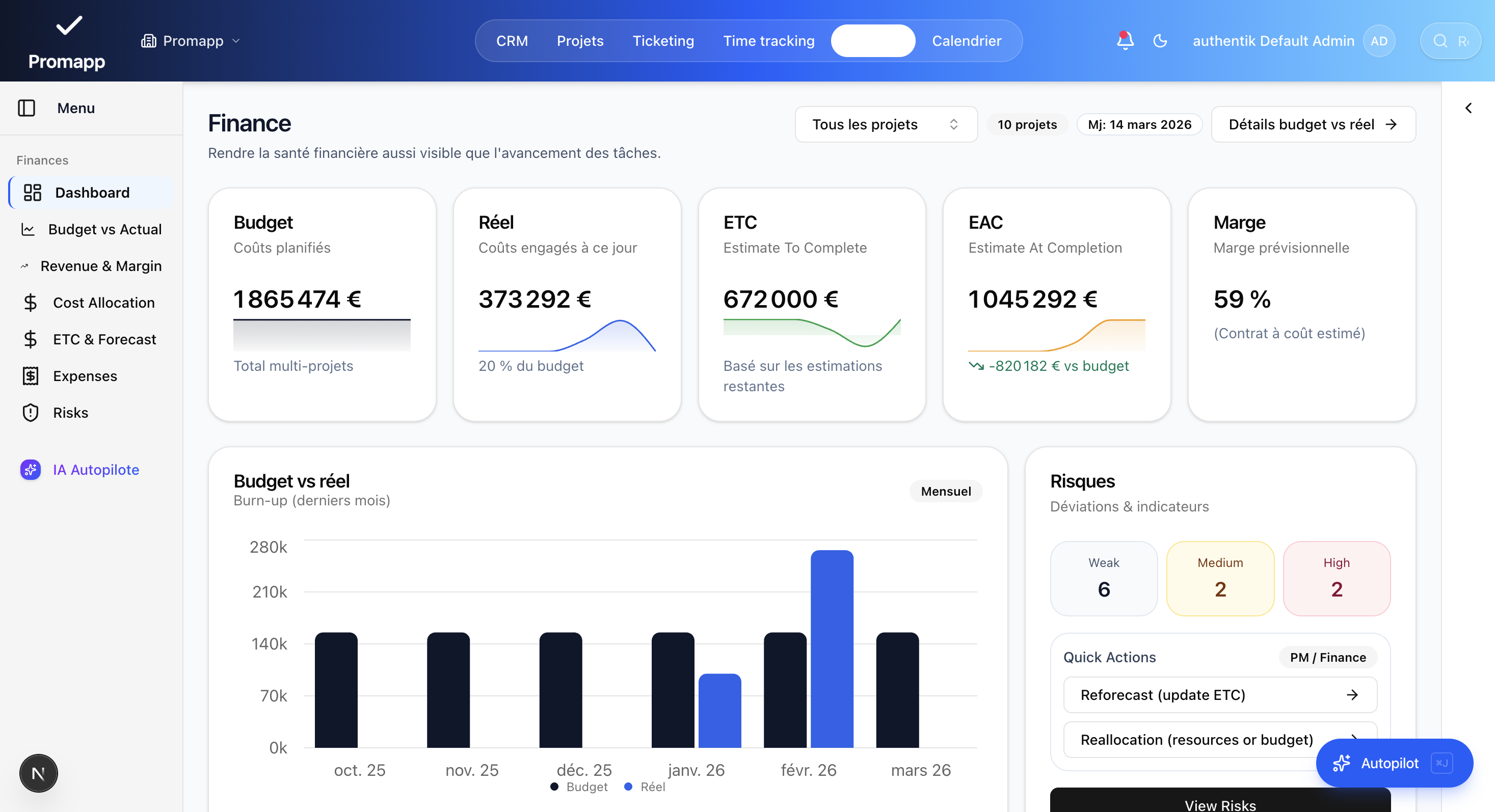Screen dimensions: 1495x812
Task: Click the Promapp checkmark logo
Action: point(69,25)
